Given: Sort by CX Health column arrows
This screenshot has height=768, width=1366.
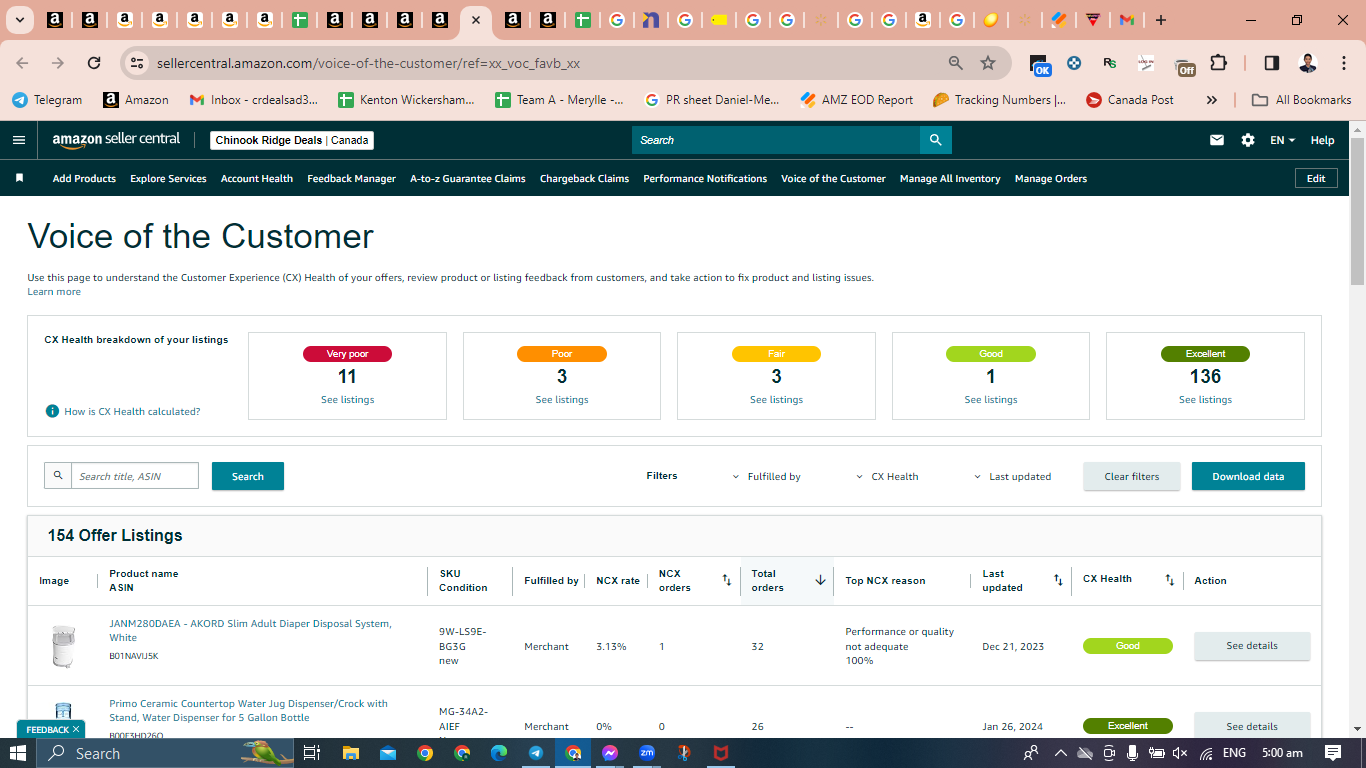Looking at the screenshot, I should tap(1169, 580).
